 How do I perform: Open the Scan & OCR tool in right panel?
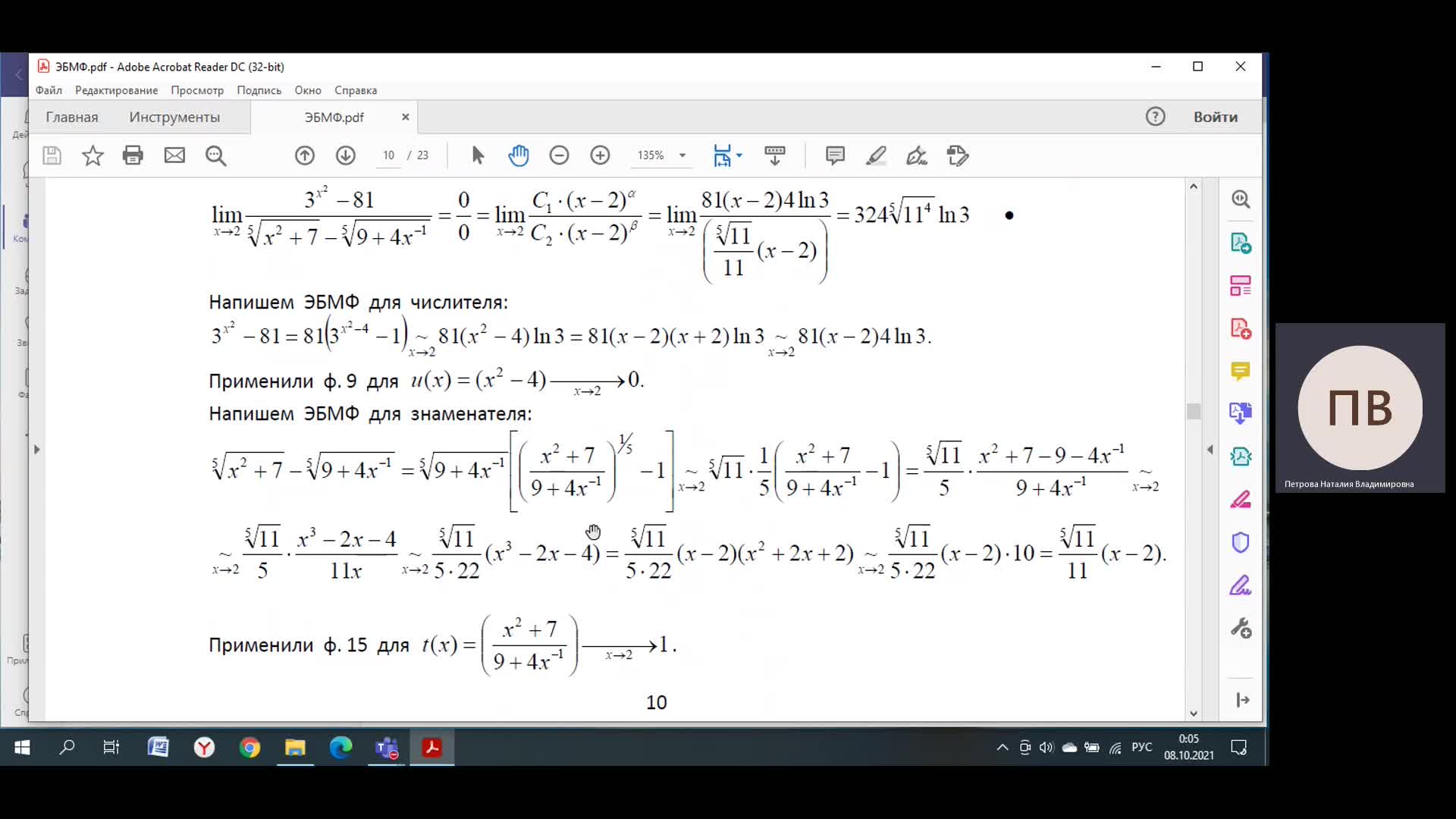pos(1241,457)
